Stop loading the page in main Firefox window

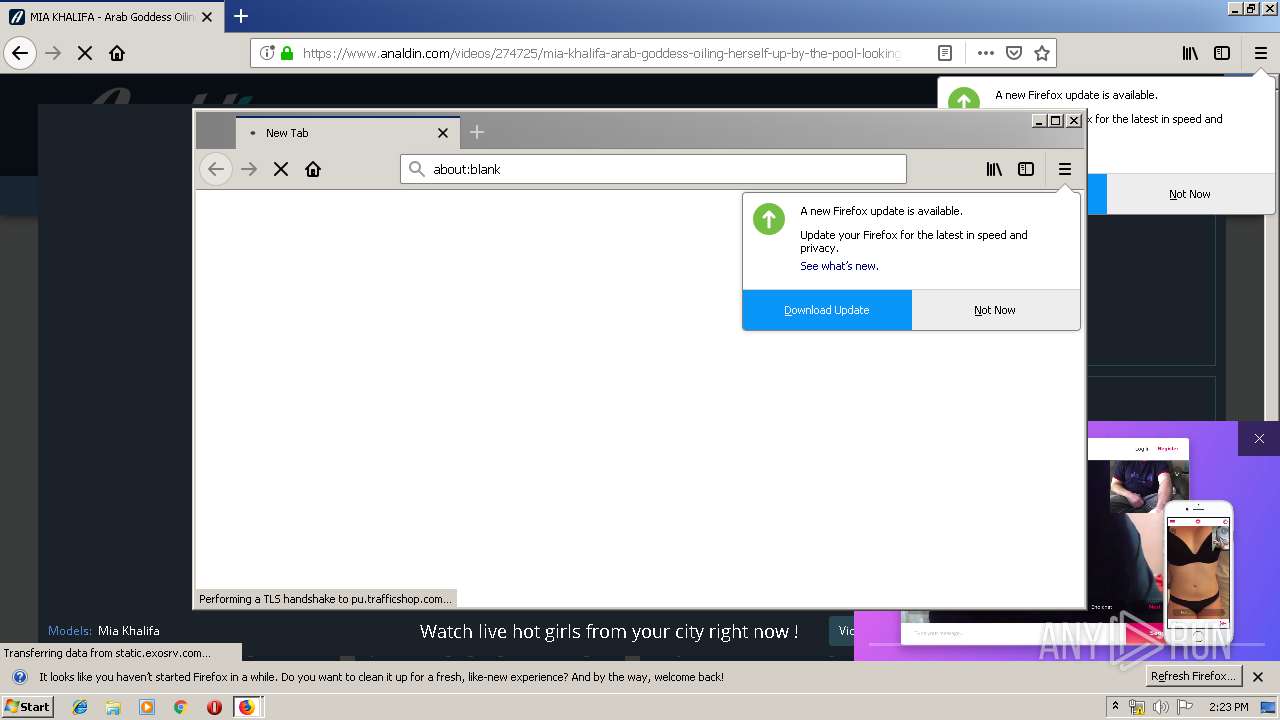click(x=85, y=53)
